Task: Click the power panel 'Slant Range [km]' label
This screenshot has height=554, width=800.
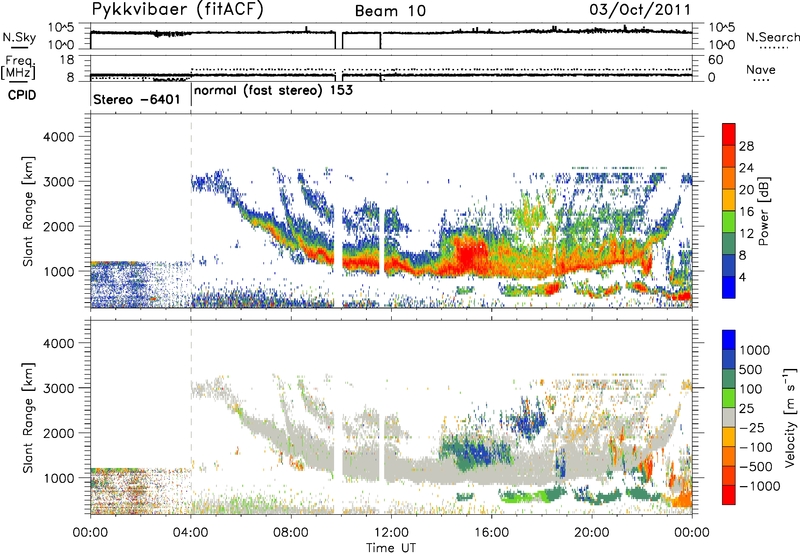Action: (x=28, y=211)
